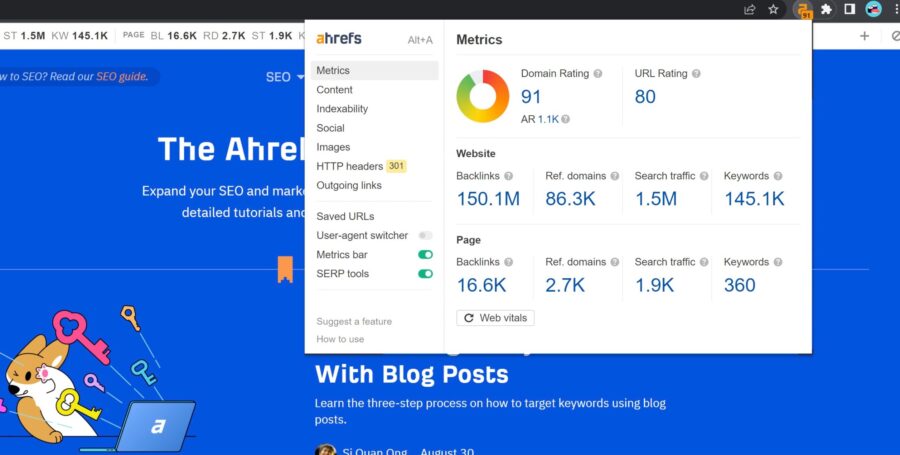Click help icon next to Website Keywords

(x=778, y=176)
